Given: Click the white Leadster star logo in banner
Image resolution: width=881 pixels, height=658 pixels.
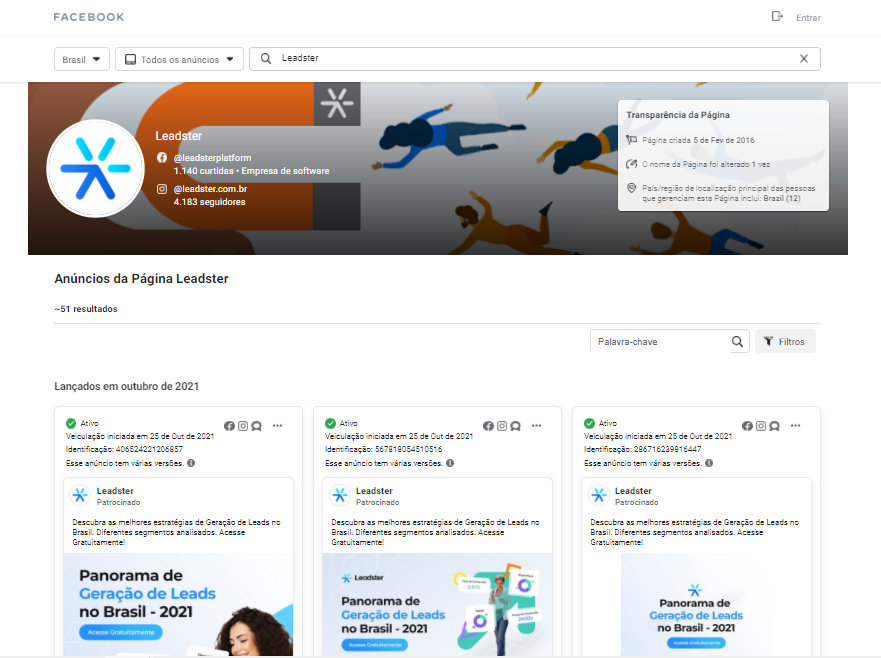Looking at the screenshot, I should (x=337, y=103).
